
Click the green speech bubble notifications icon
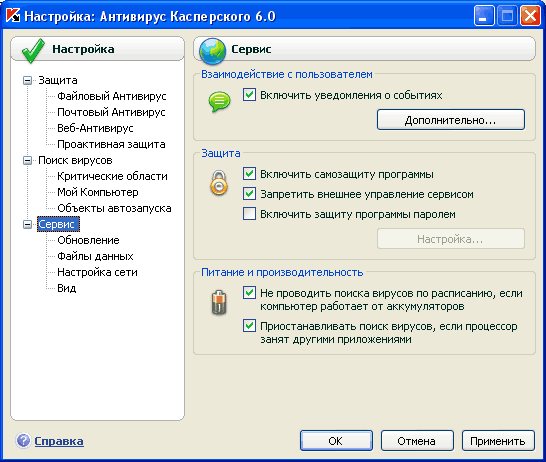[219, 101]
